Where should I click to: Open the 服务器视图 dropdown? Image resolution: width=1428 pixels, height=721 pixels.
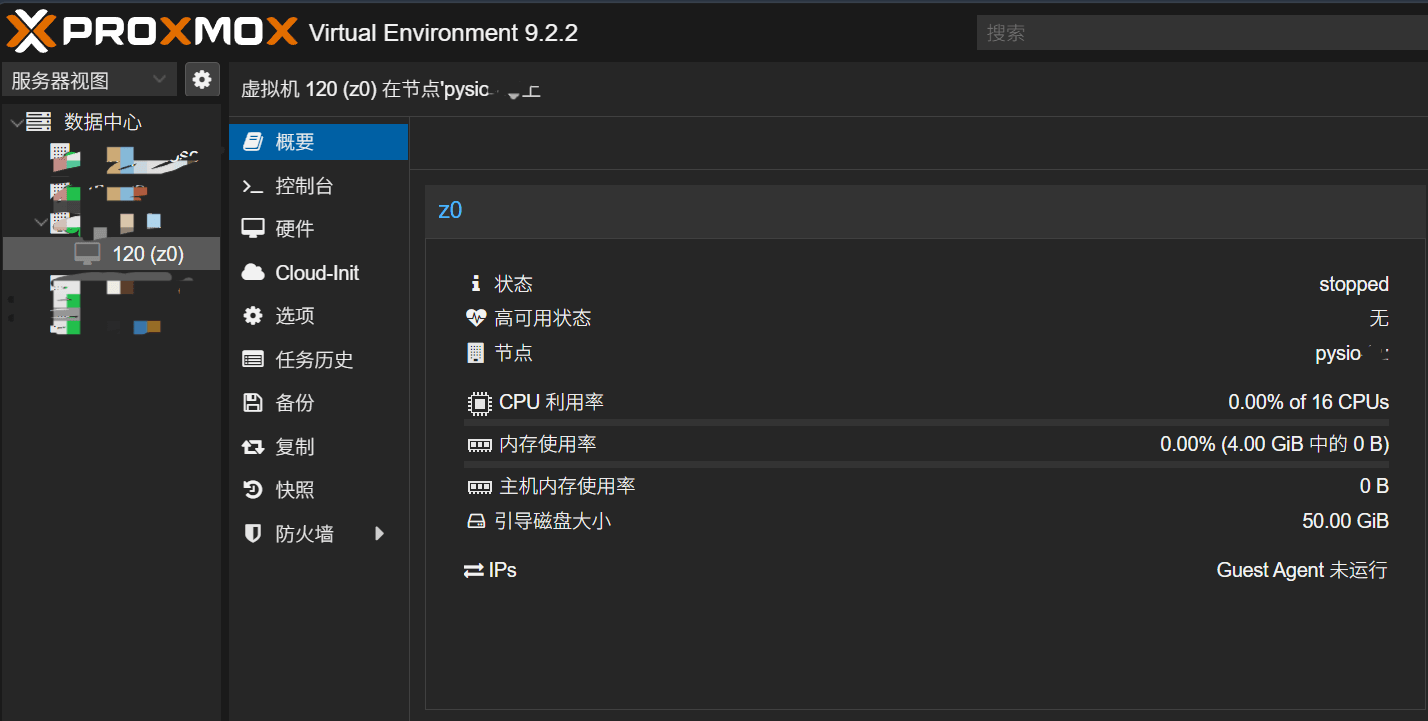(89, 80)
